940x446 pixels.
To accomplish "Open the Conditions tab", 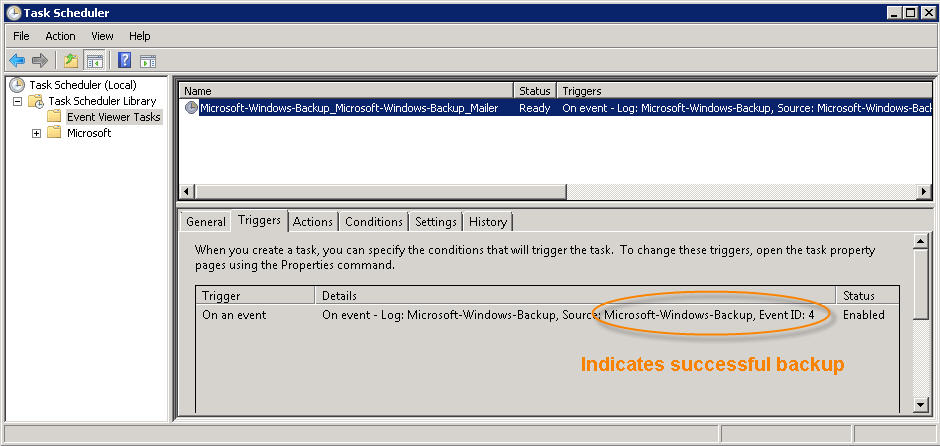I will (x=373, y=222).
